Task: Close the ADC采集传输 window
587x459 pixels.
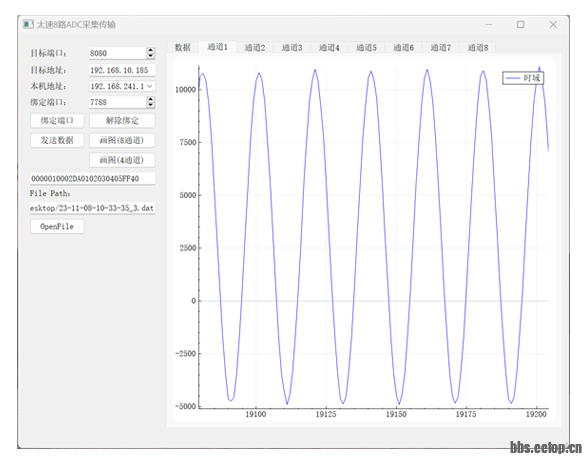Action: click(553, 24)
